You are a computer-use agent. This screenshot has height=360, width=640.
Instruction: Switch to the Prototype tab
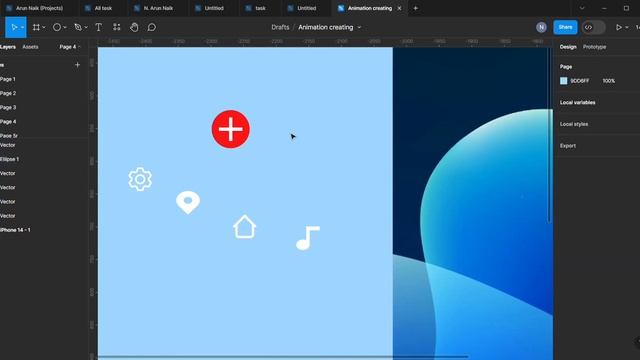click(594, 47)
